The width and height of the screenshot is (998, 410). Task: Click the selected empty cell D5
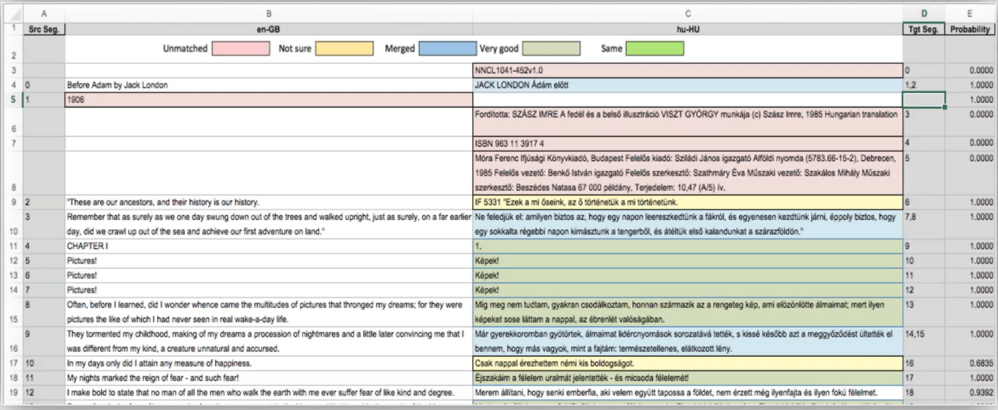click(924, 99)
